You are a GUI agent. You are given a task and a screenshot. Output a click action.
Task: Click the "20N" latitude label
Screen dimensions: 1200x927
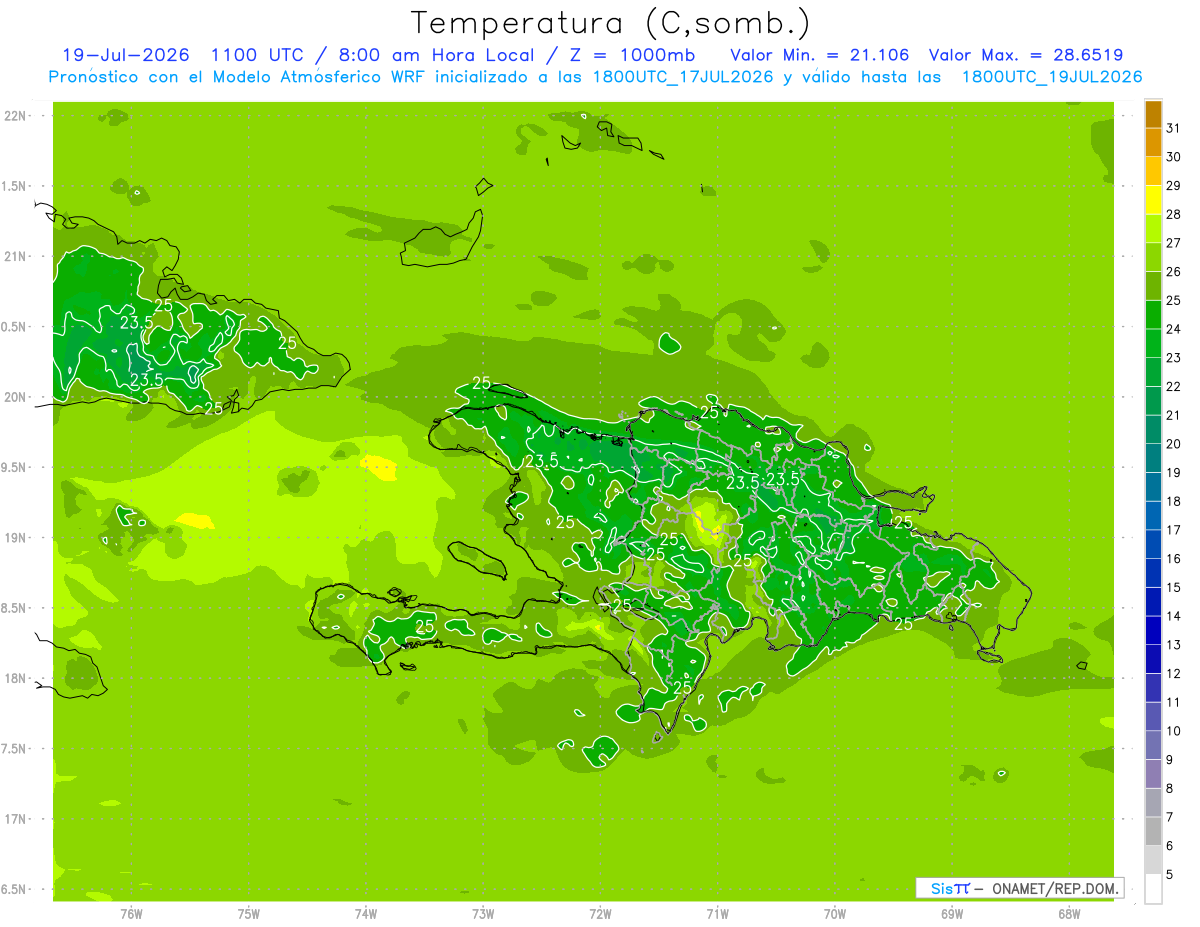point(15,397)
